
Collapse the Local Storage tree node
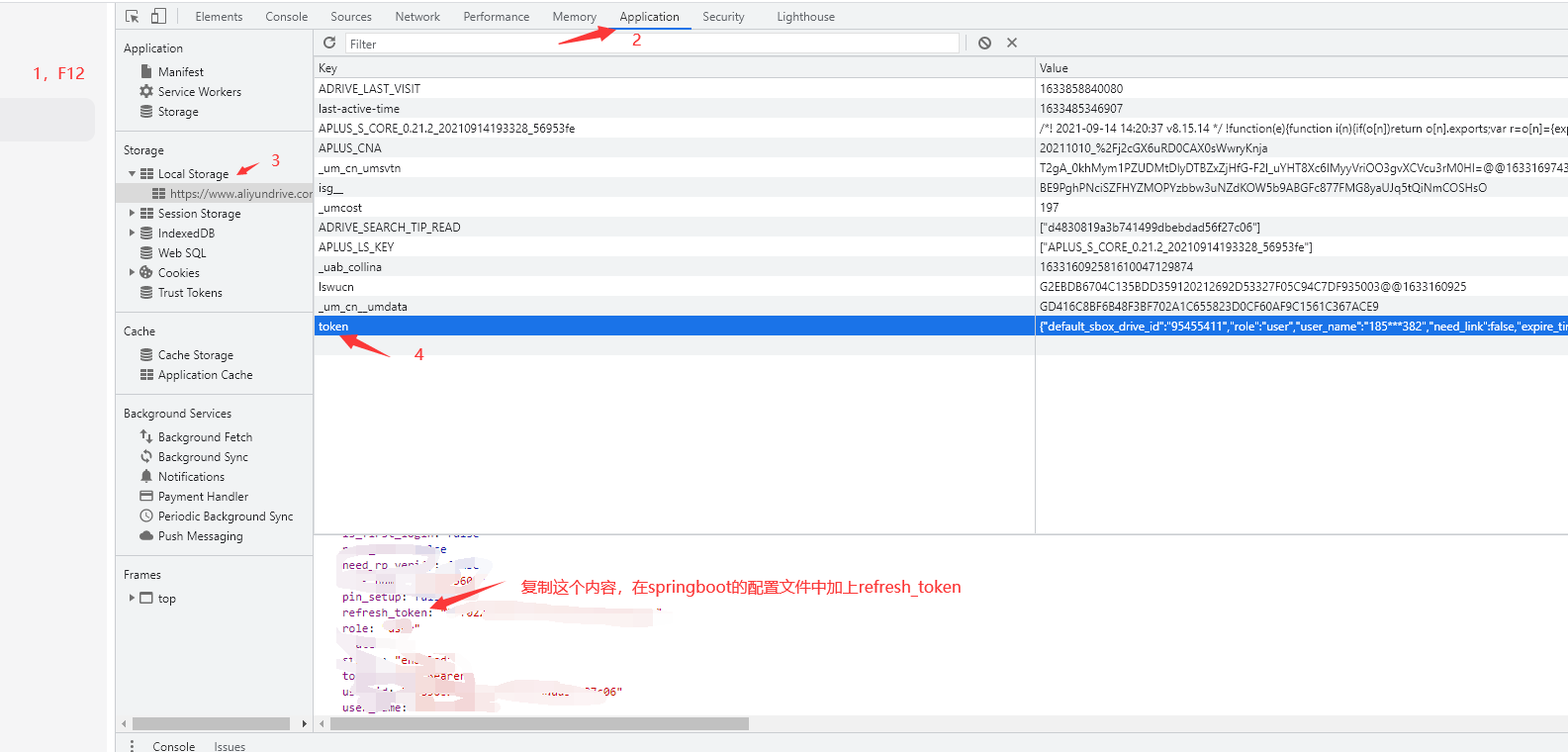[x=132, y=174]
